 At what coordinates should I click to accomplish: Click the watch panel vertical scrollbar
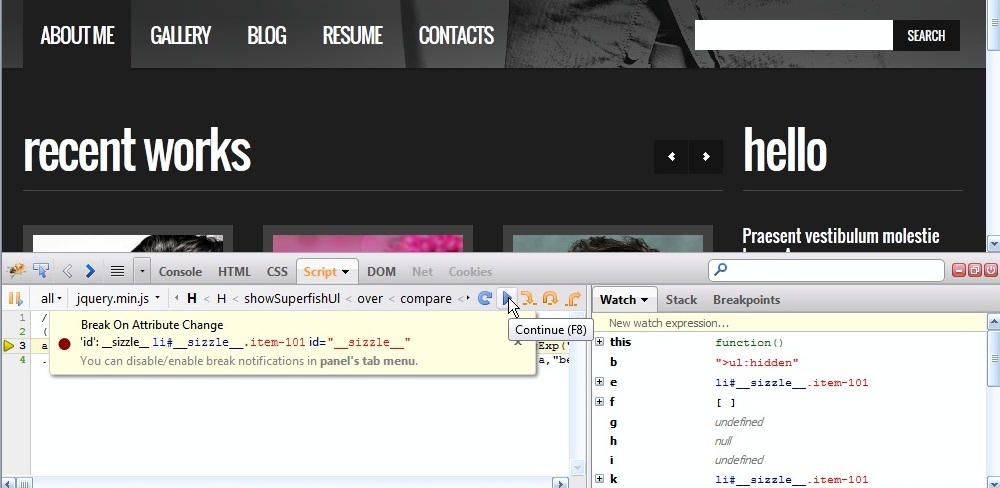coord(992,400)
